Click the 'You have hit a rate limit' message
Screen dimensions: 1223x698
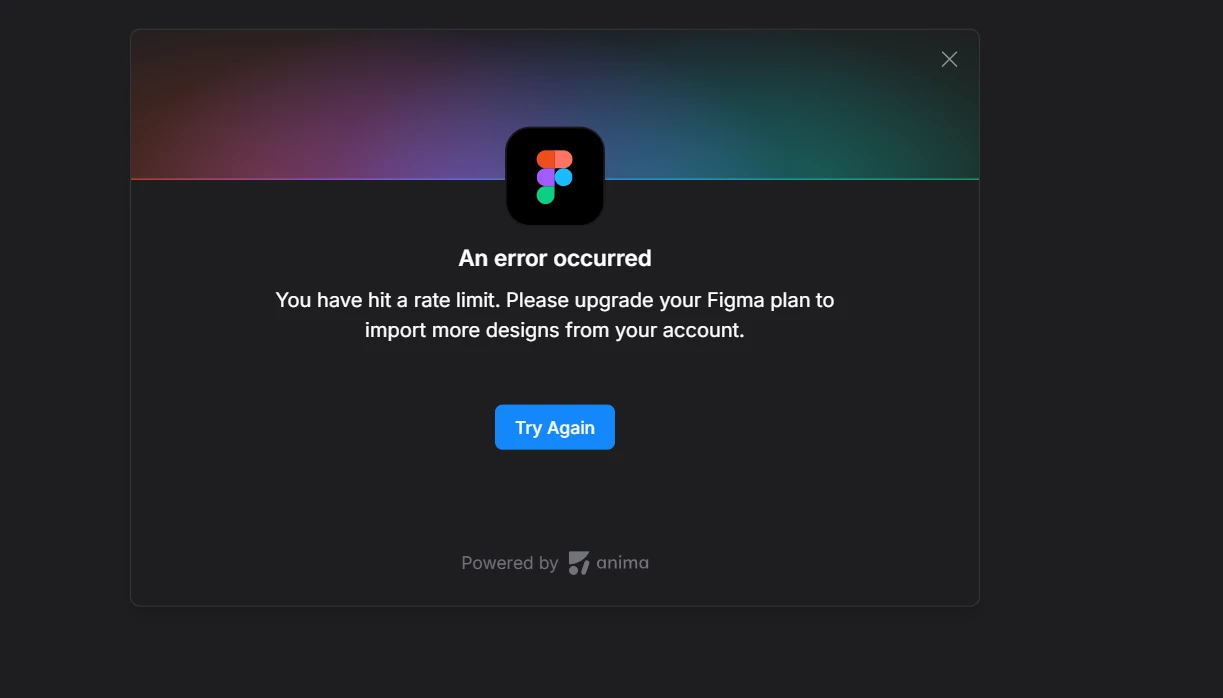(555, 315)
